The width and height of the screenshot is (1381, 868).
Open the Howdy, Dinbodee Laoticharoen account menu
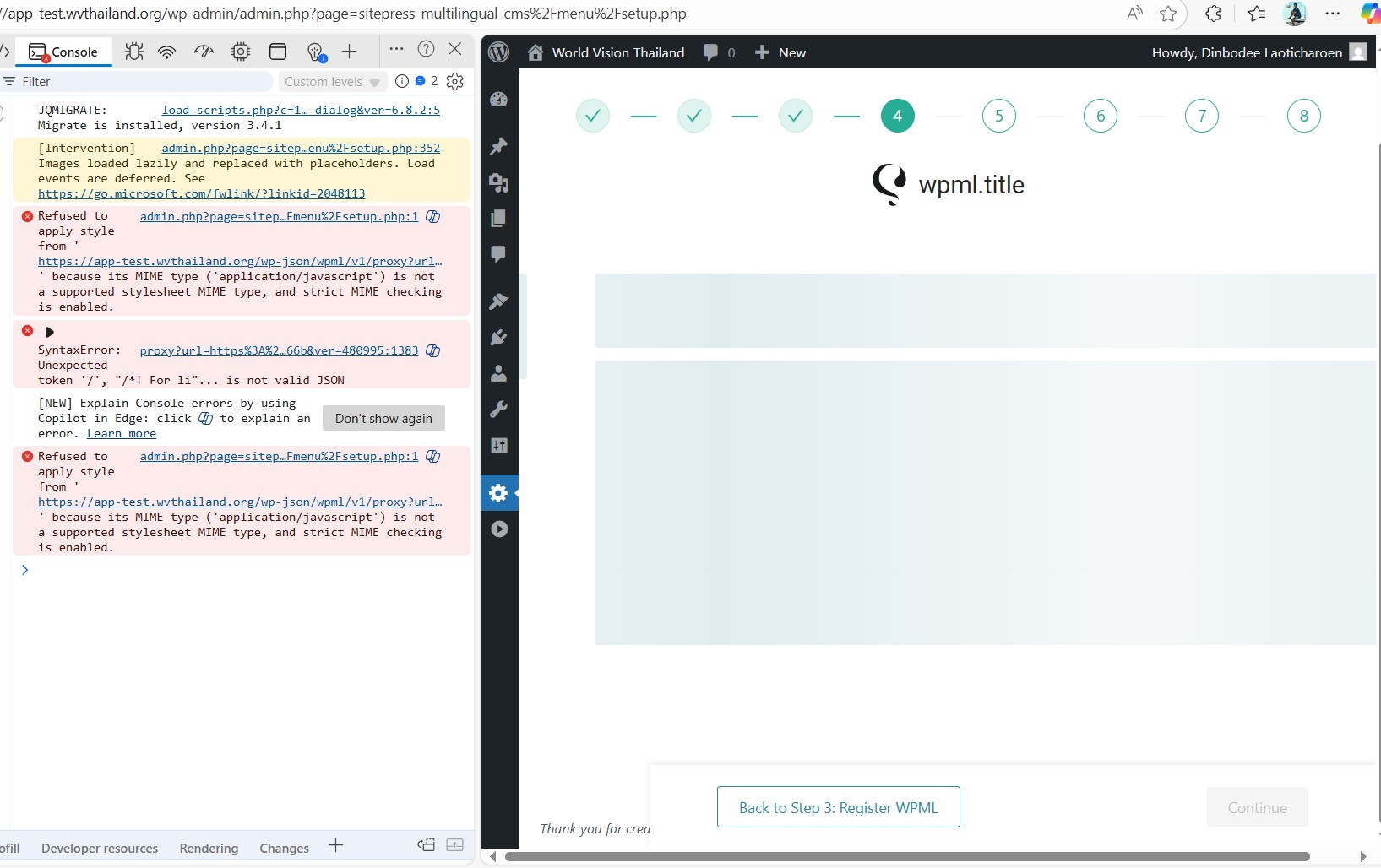tap(1259, 52)
